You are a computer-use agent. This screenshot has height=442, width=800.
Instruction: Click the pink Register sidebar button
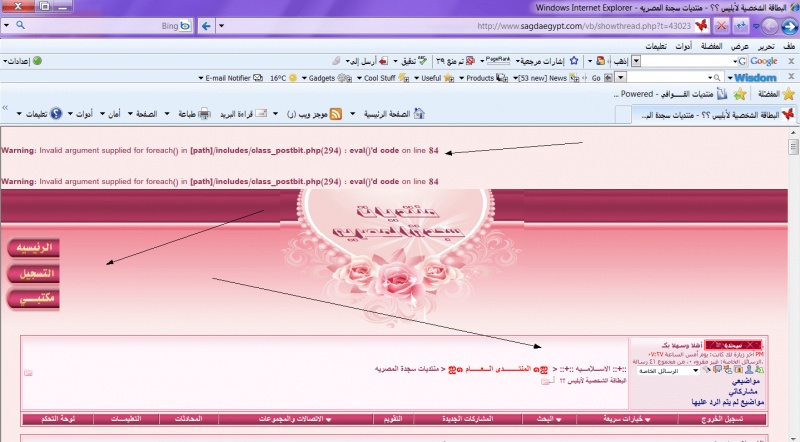(34, 272)
